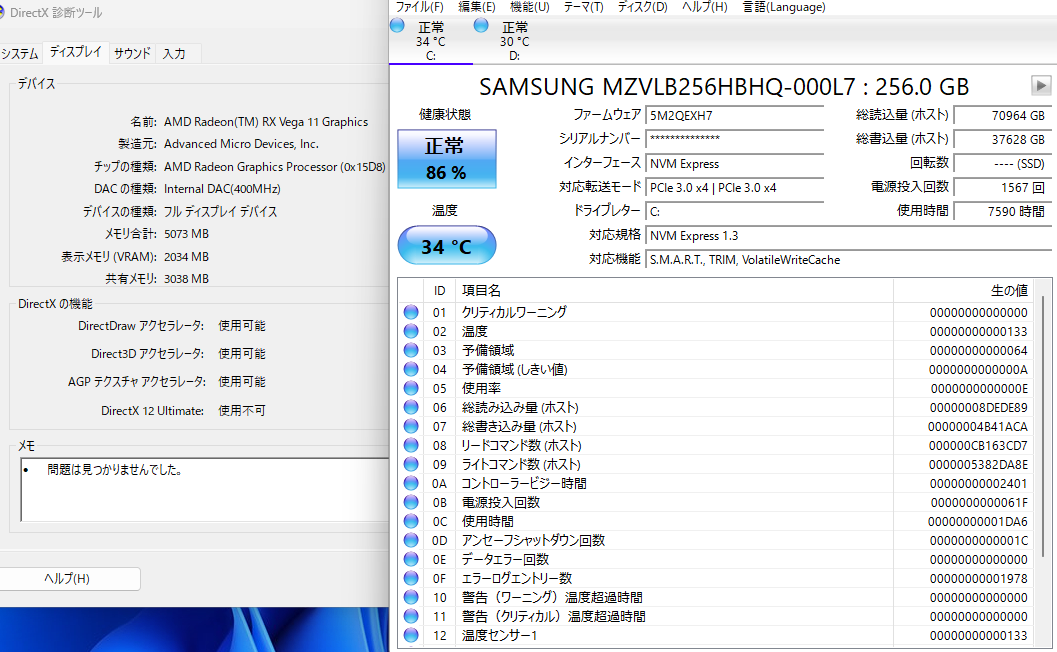The image size is (1057, 652).
Task: Click 項目名 column header
Action: point(674,291)
